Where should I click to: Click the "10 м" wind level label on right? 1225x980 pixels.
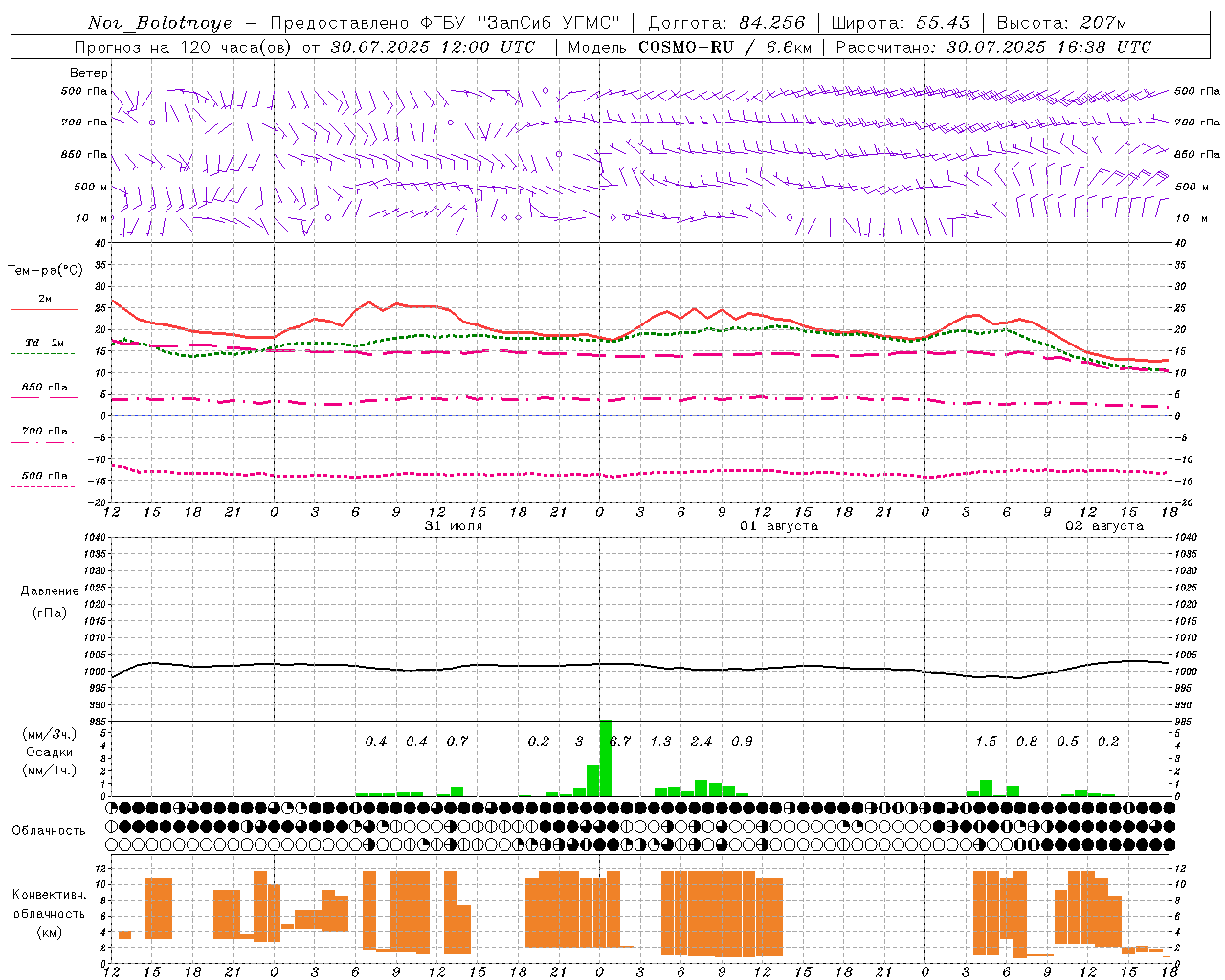click(1192, 219)
